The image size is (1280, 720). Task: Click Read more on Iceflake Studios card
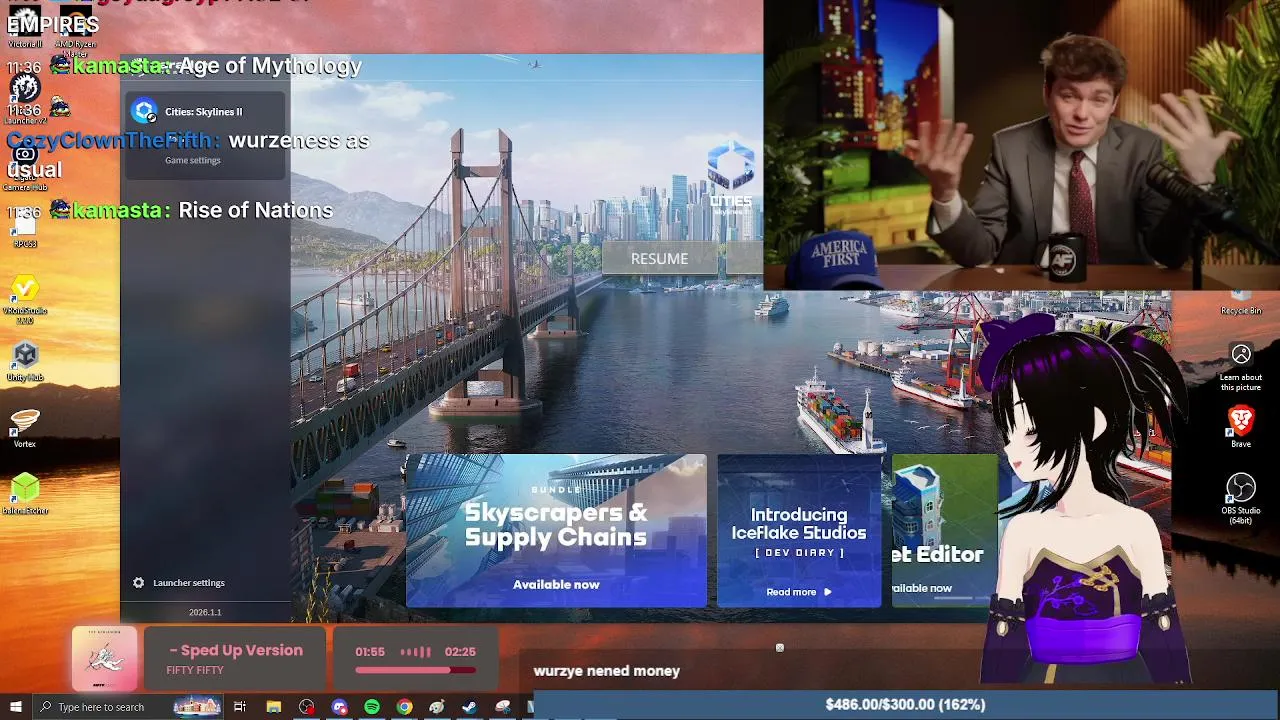[798, 592]
